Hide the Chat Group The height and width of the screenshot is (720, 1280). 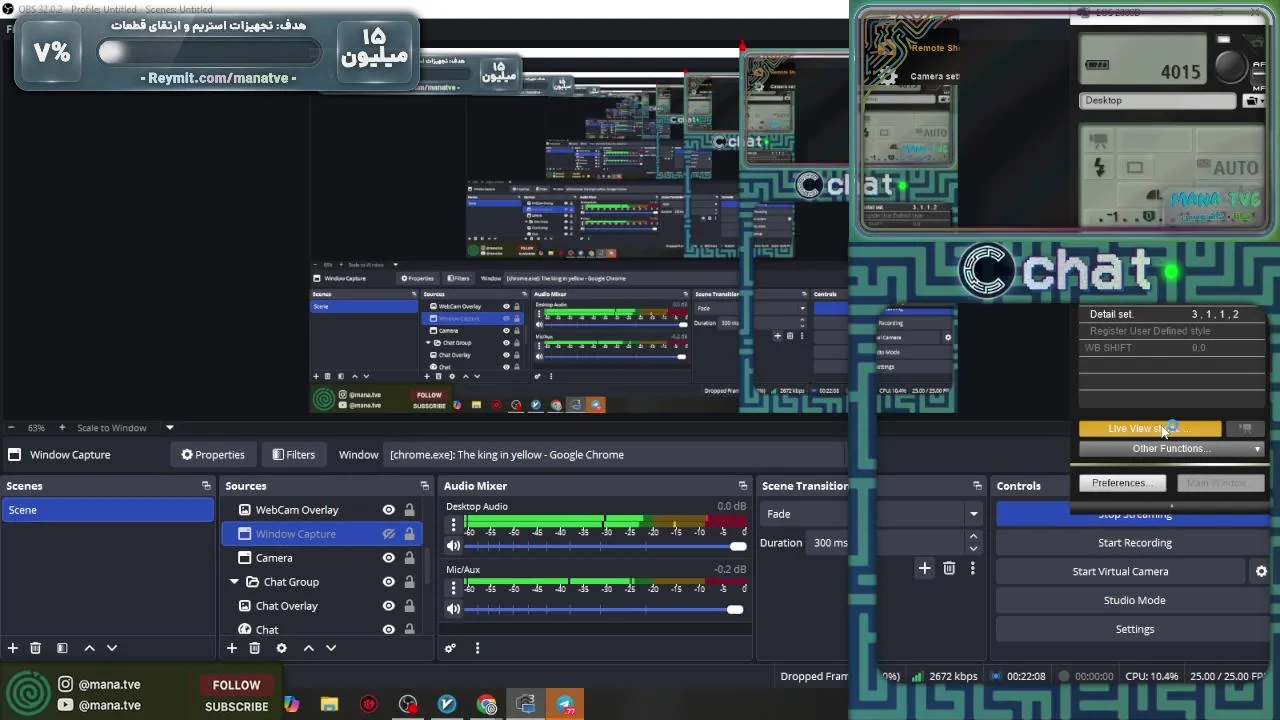point(388,582)
